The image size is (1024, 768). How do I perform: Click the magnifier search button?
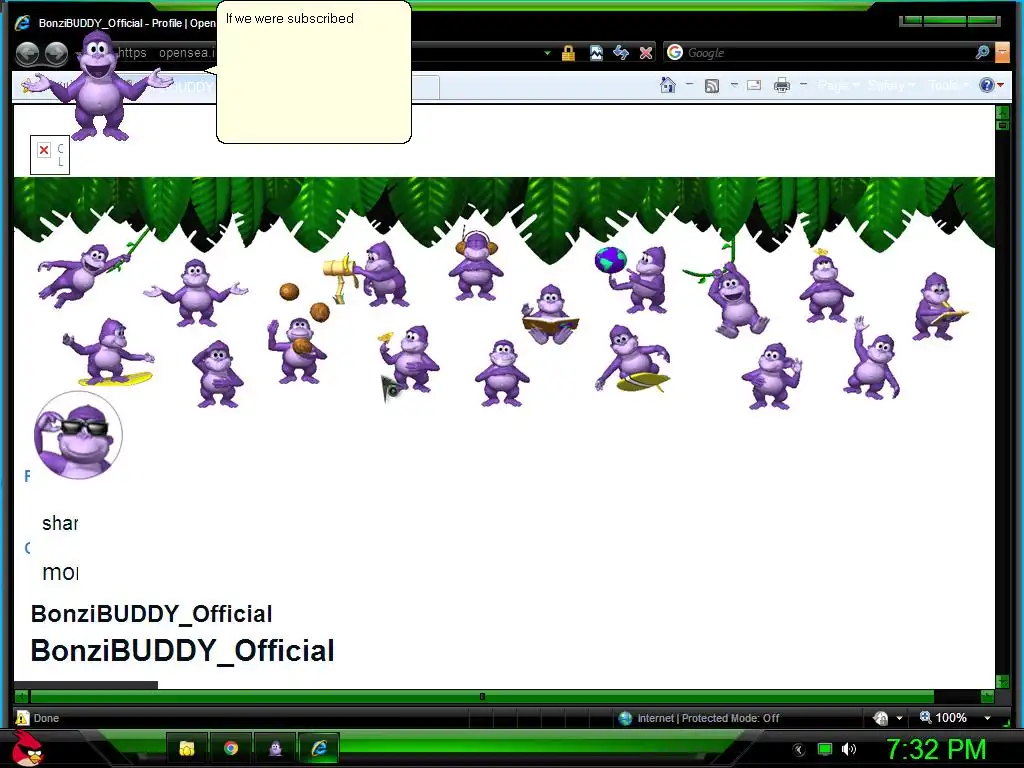[982, 52]
